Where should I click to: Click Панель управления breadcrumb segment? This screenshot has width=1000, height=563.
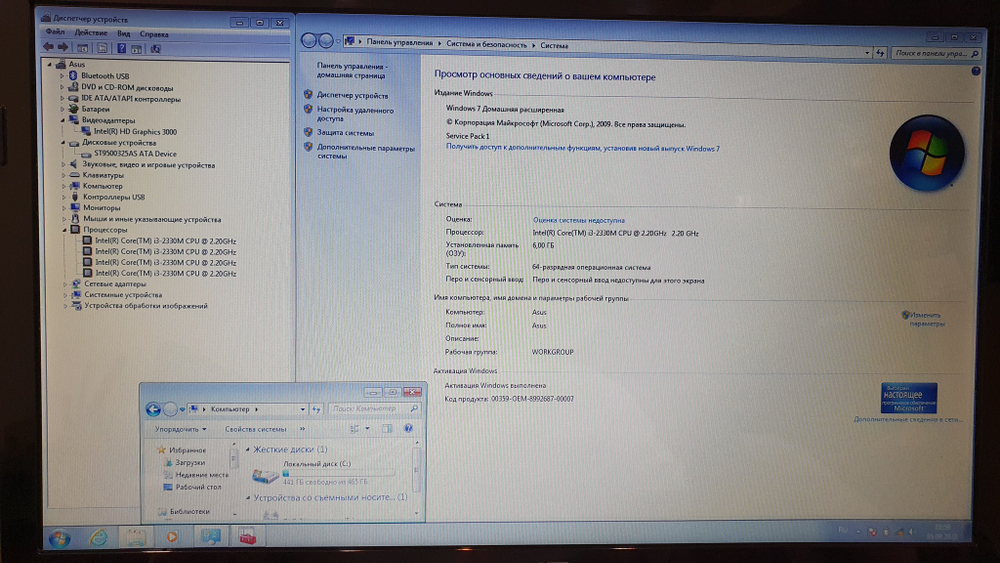click(x=399, y=43)
